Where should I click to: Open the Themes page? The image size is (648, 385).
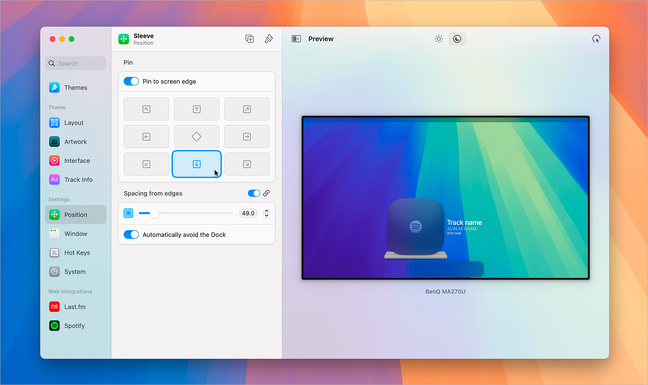pyautogui.click(x=76, y=88)
